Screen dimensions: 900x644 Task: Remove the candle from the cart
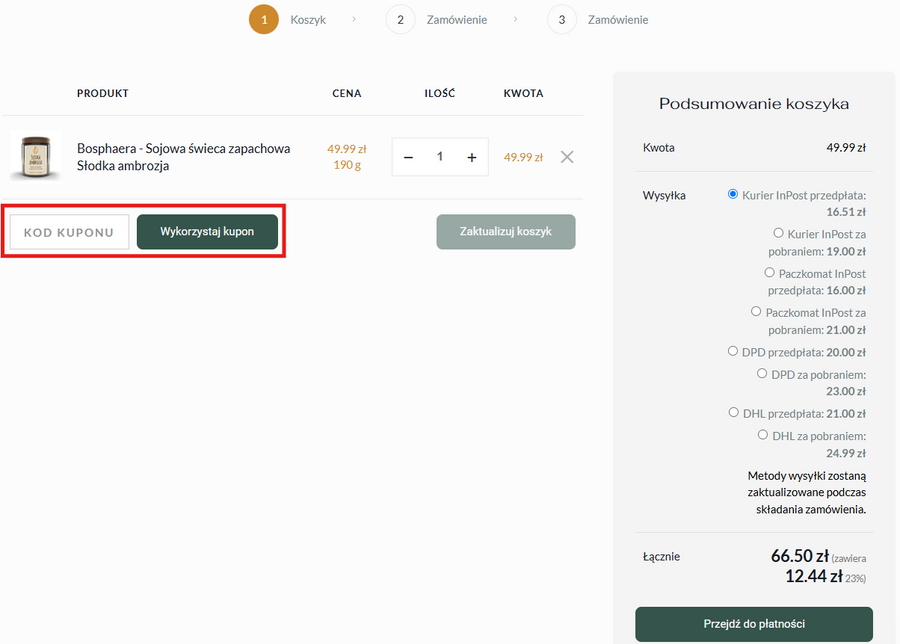click(x=567, y=157)
